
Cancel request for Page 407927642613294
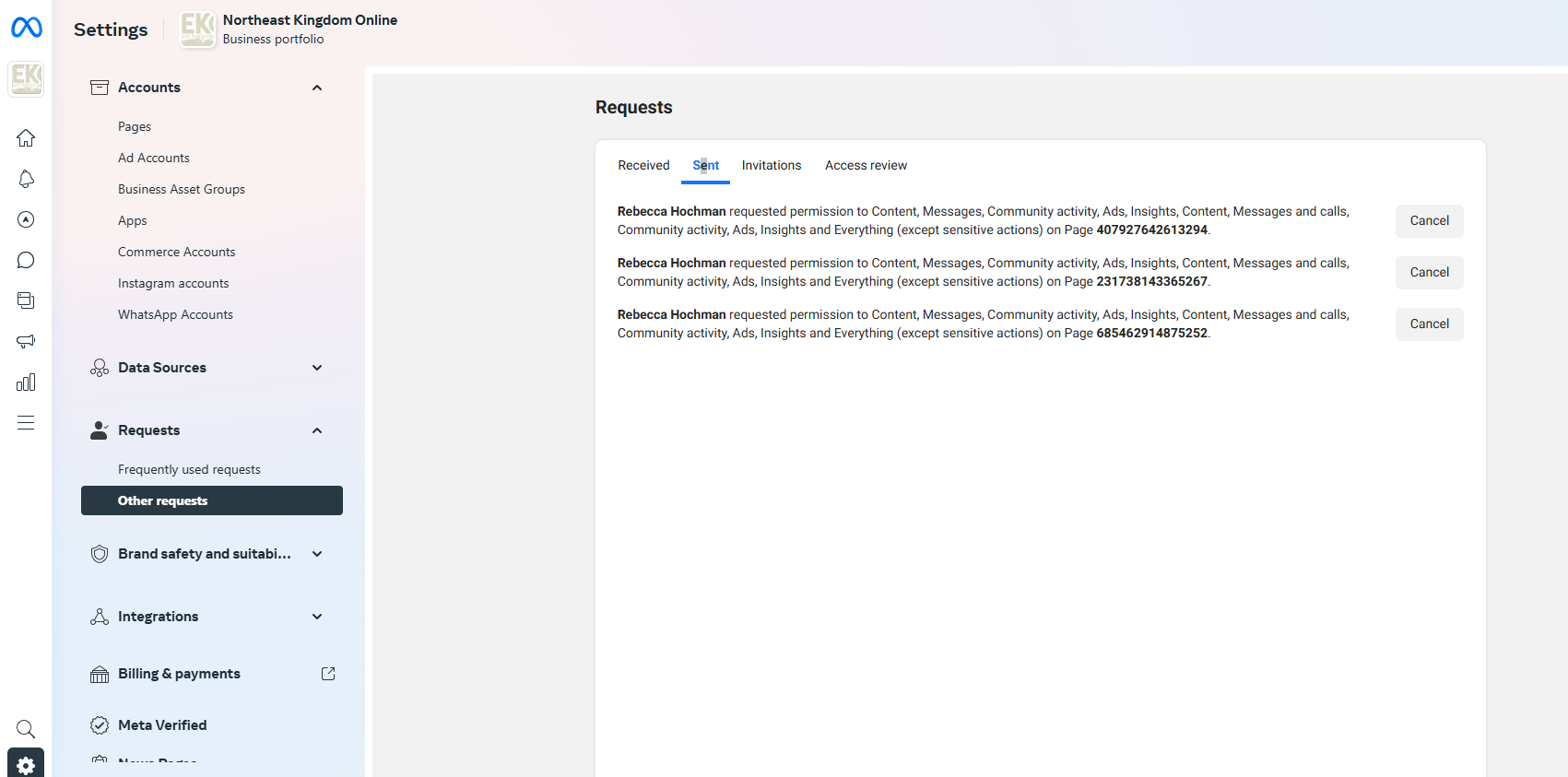point(1429,221)
